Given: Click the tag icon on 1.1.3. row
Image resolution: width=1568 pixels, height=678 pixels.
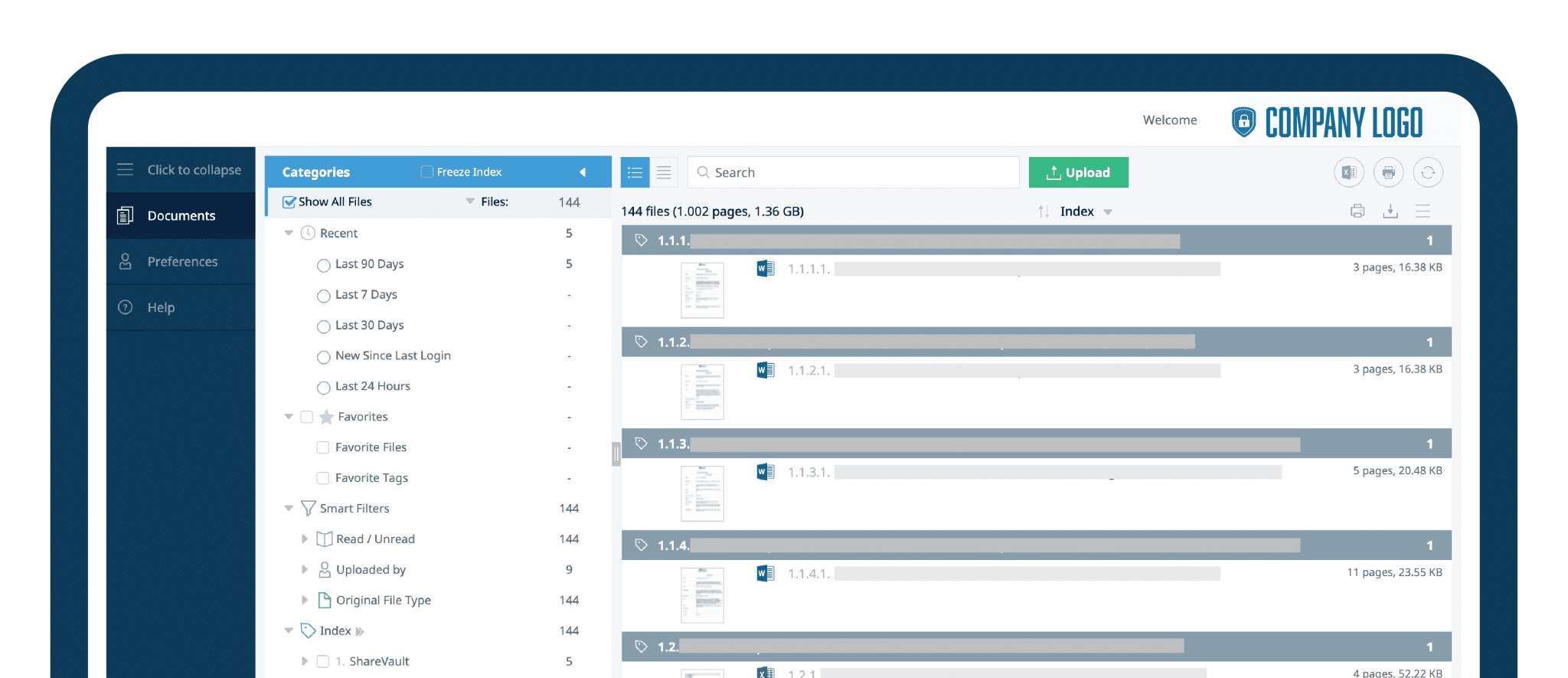Looking at the screenshot, I should 642,444.
